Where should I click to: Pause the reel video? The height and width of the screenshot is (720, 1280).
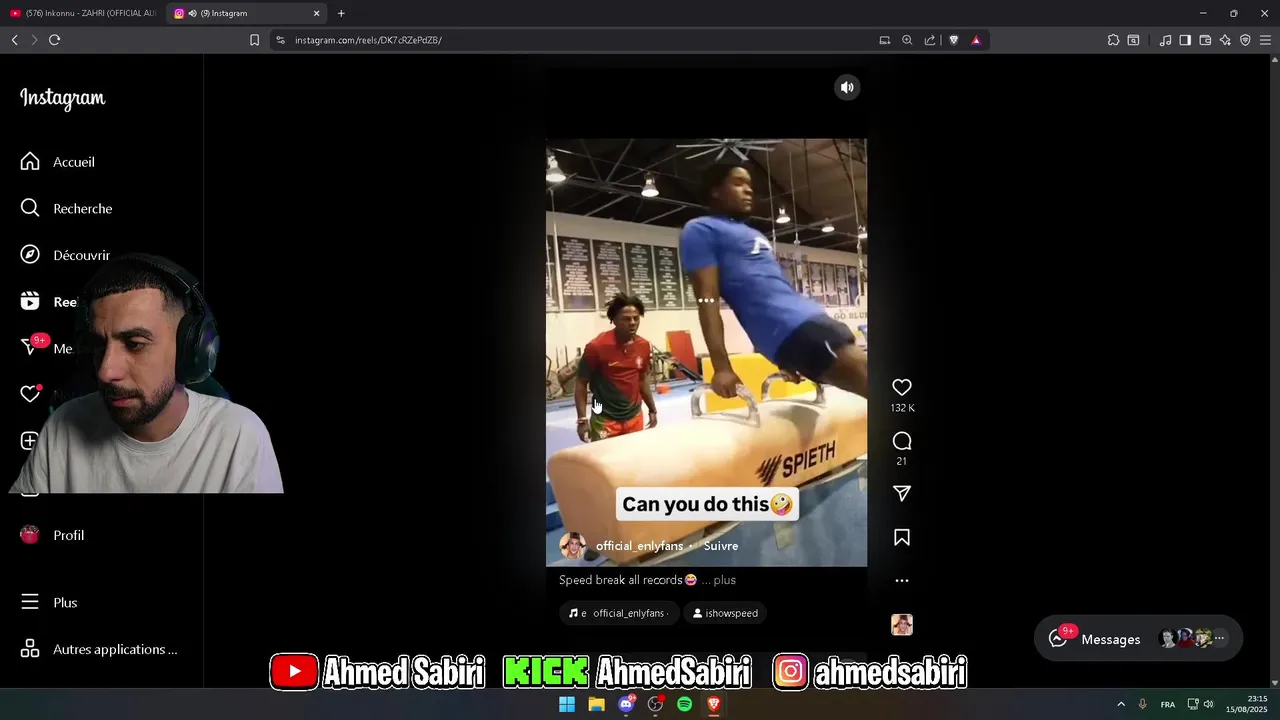point(706,352)
